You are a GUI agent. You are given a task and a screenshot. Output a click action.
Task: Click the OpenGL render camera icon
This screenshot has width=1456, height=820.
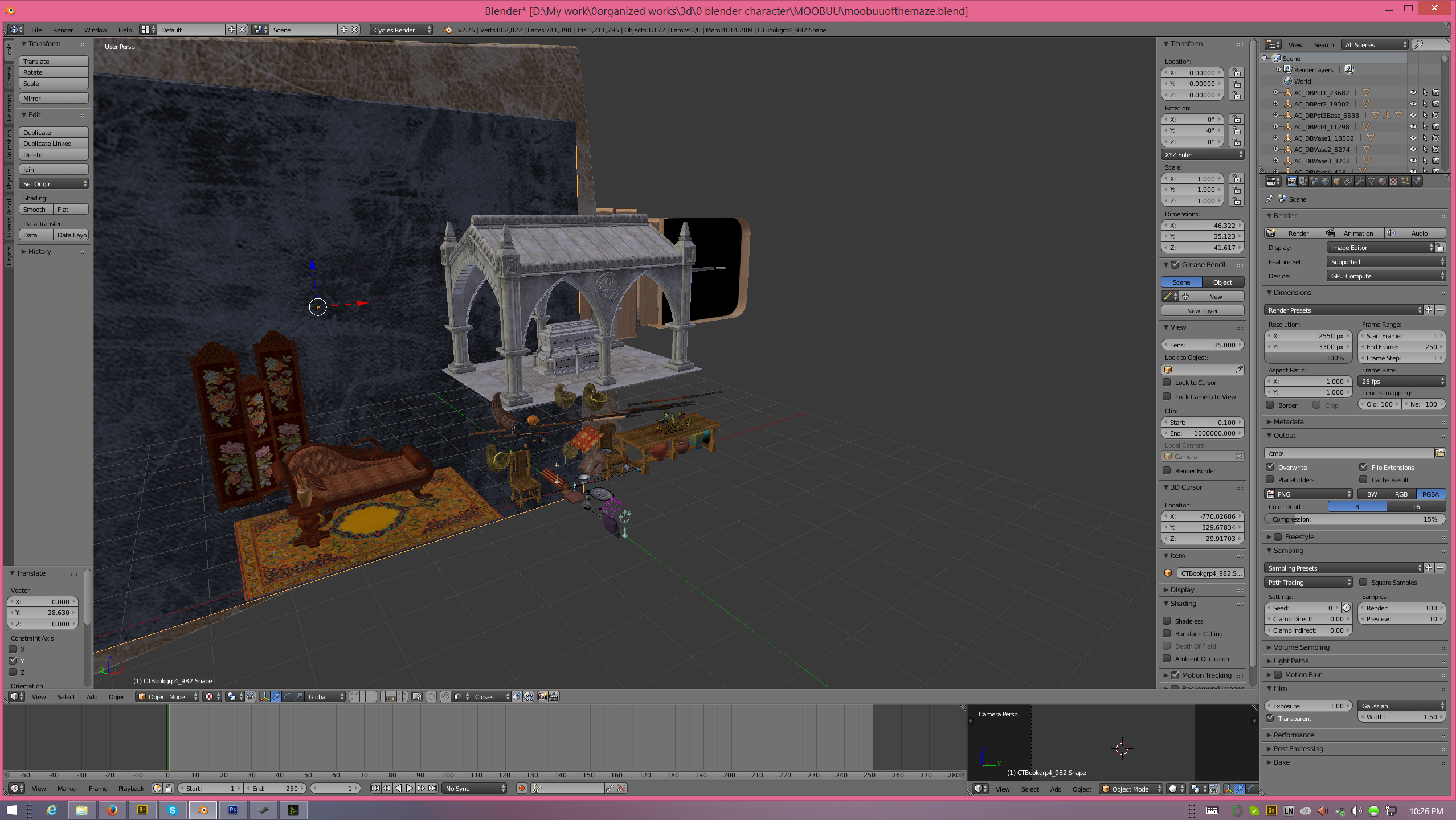coord(542,696)
